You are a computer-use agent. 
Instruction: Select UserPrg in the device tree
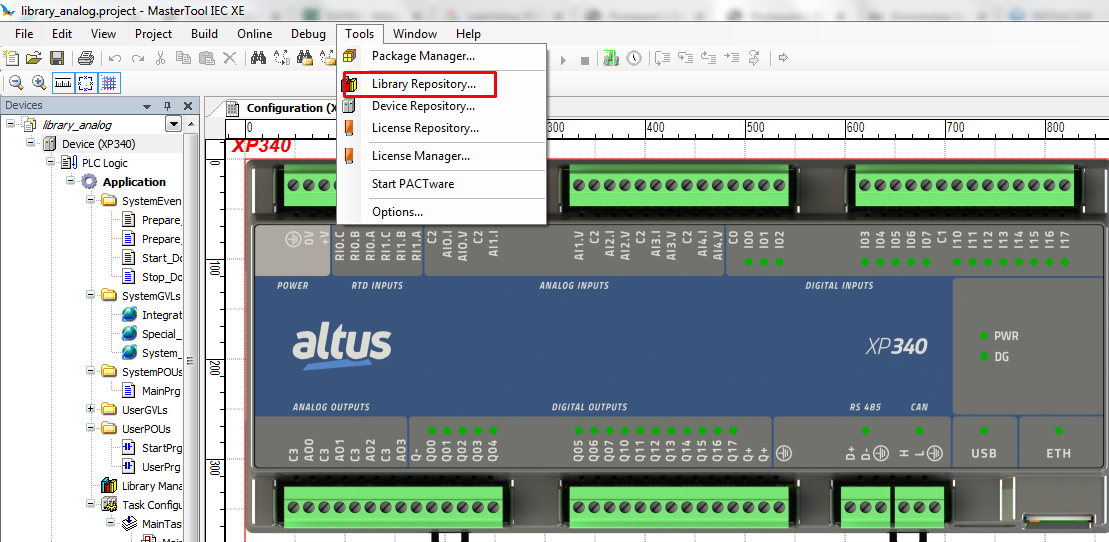pyautogui.click(x=161, y=467)
